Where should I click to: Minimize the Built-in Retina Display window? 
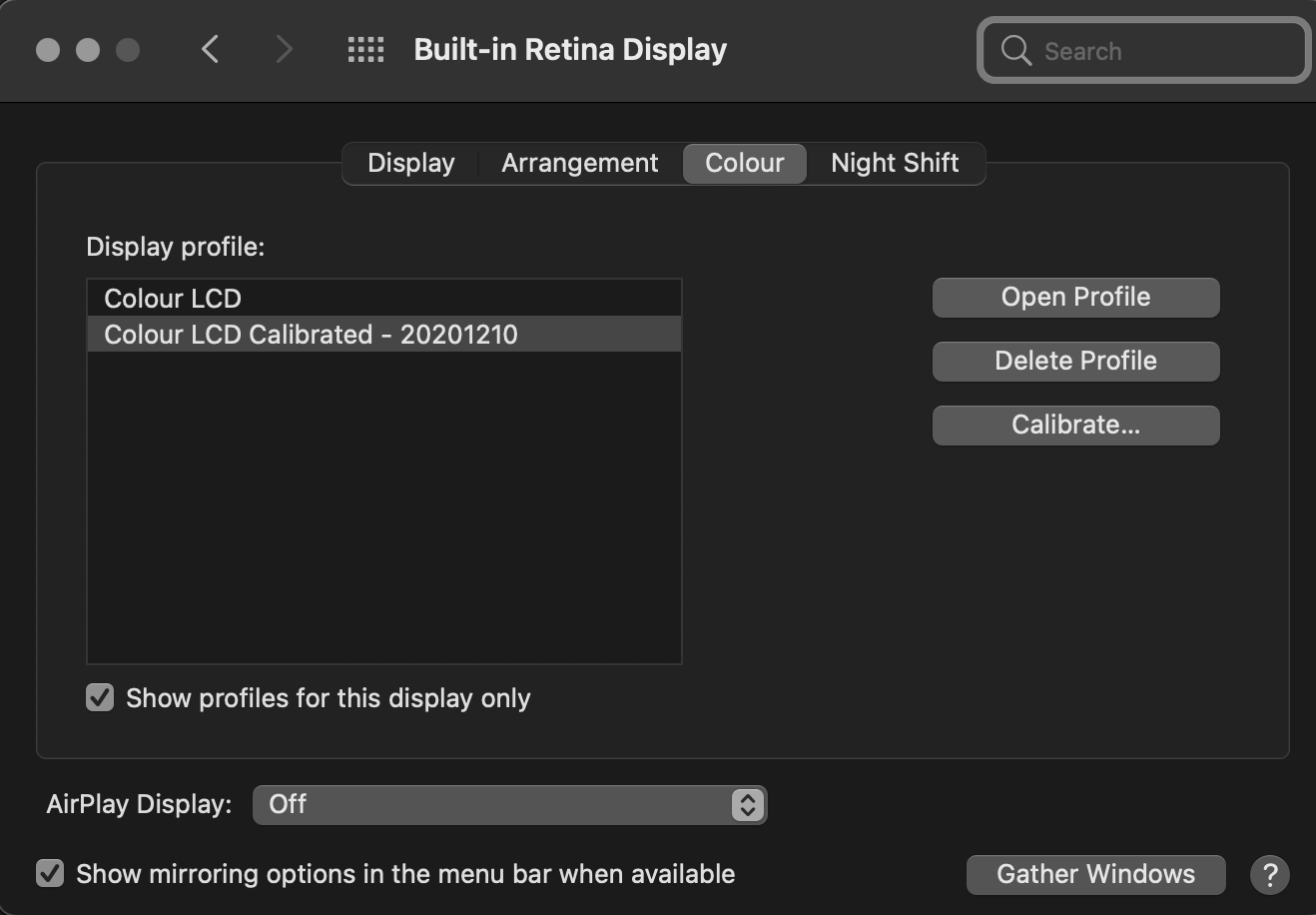(88, 49)
